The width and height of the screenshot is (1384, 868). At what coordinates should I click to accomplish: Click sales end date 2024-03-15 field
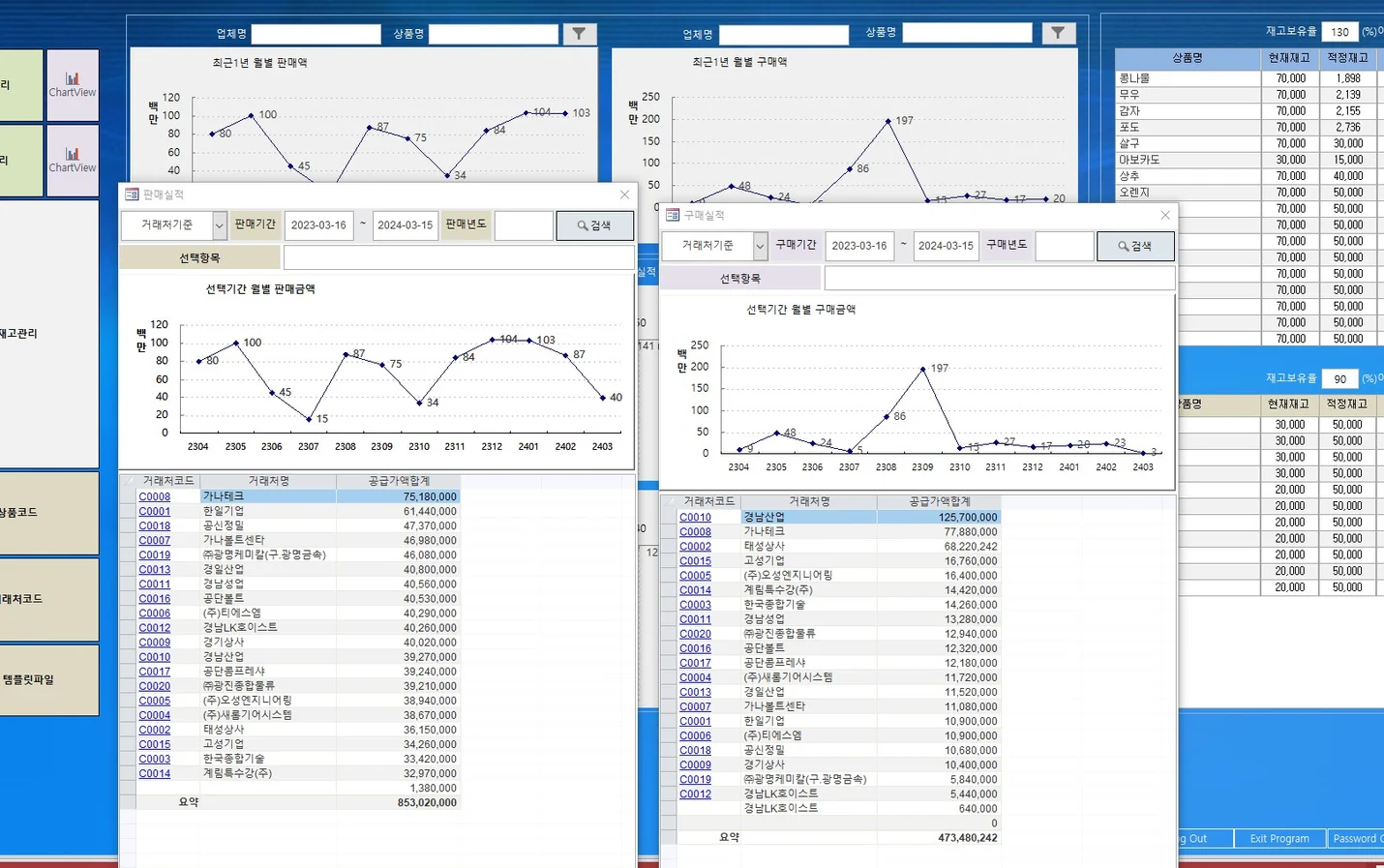(x=405, y=225)
